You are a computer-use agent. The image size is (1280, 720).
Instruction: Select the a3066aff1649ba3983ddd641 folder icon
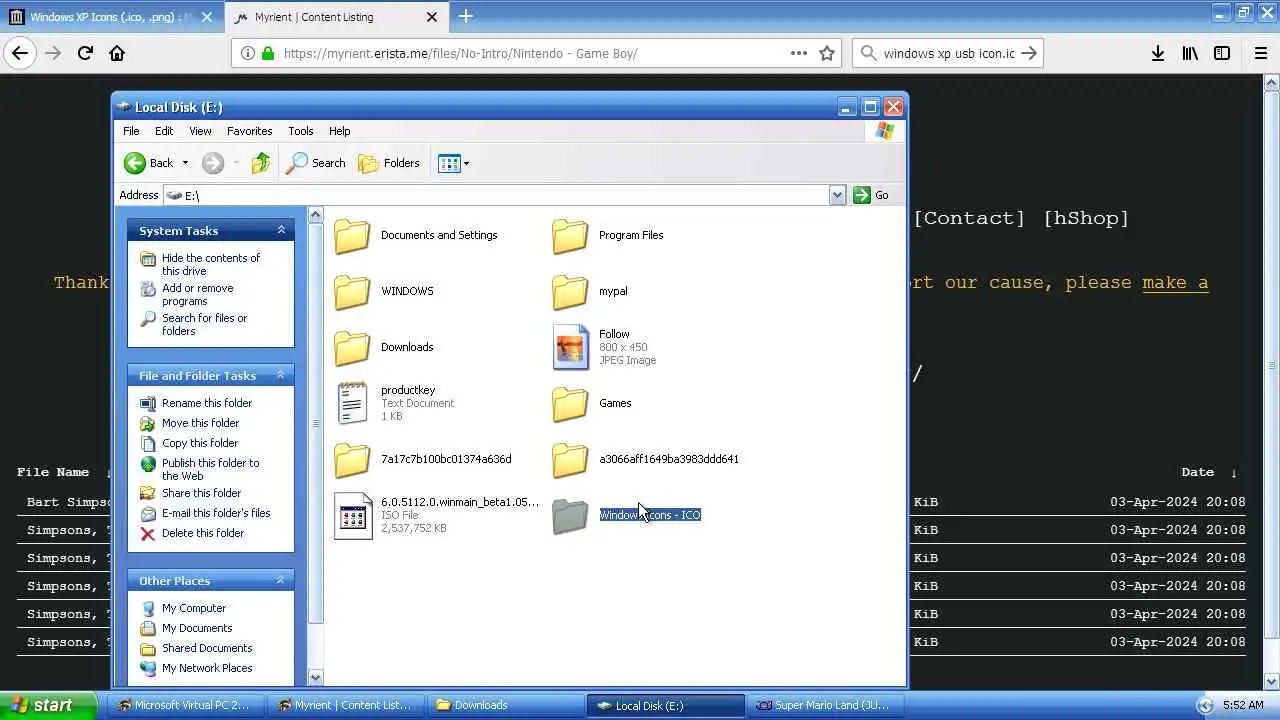click(x=570, y=460)
